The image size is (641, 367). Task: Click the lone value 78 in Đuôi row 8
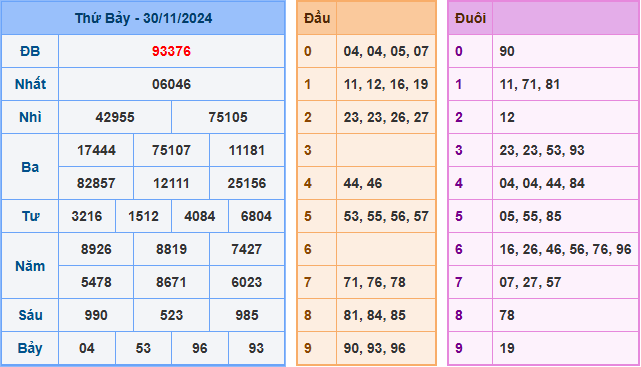[507, 315]
